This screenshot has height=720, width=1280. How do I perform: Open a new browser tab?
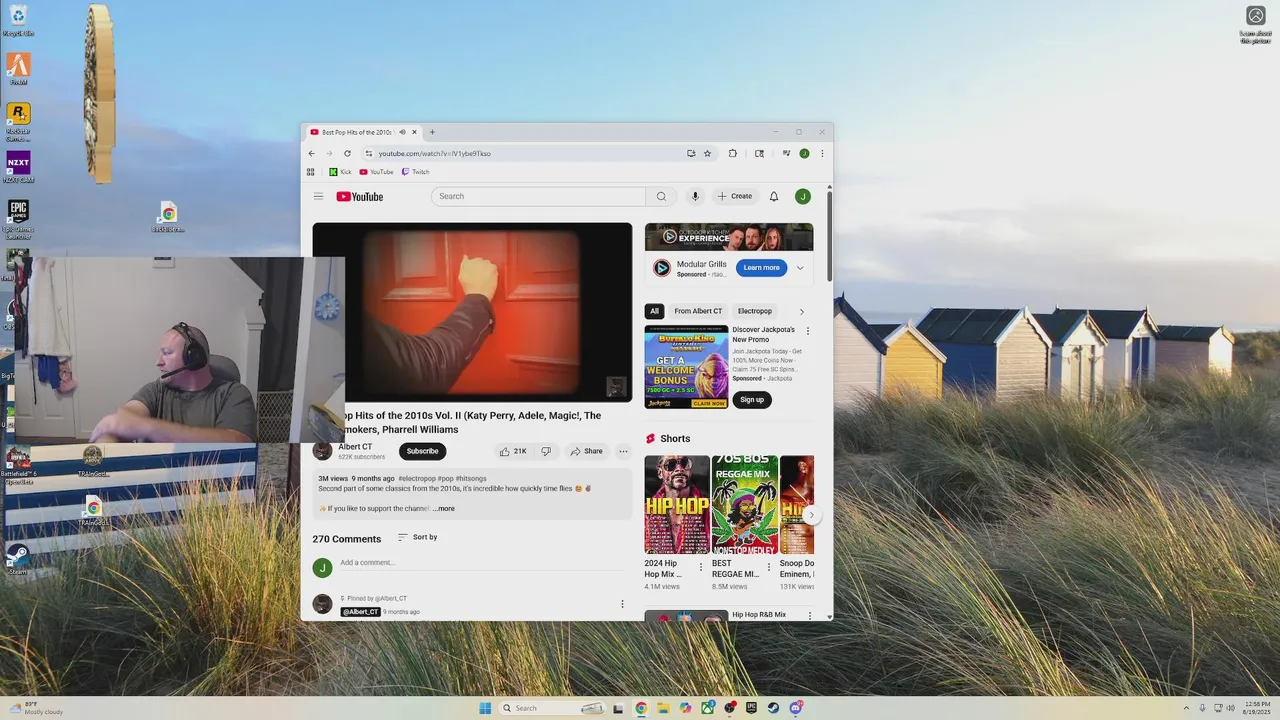pos(432,132)
